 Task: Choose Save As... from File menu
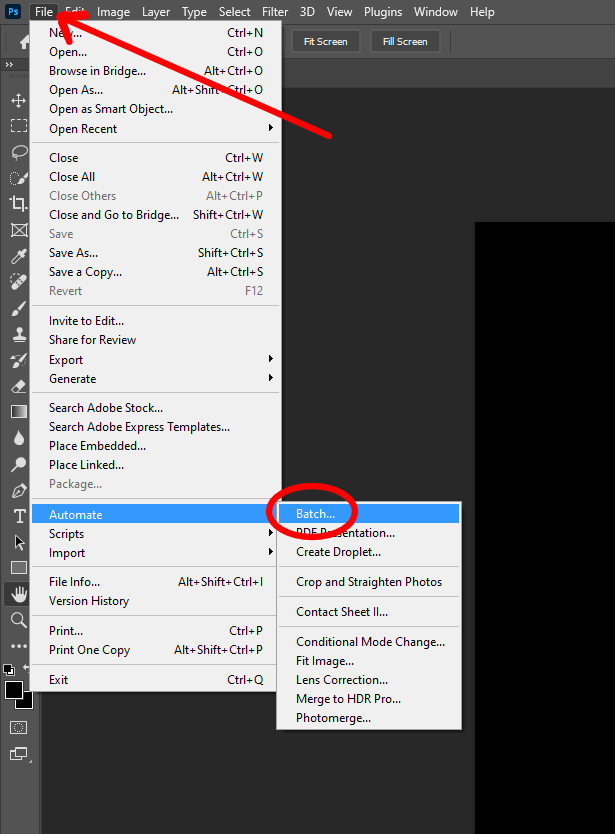pos(155,253)
